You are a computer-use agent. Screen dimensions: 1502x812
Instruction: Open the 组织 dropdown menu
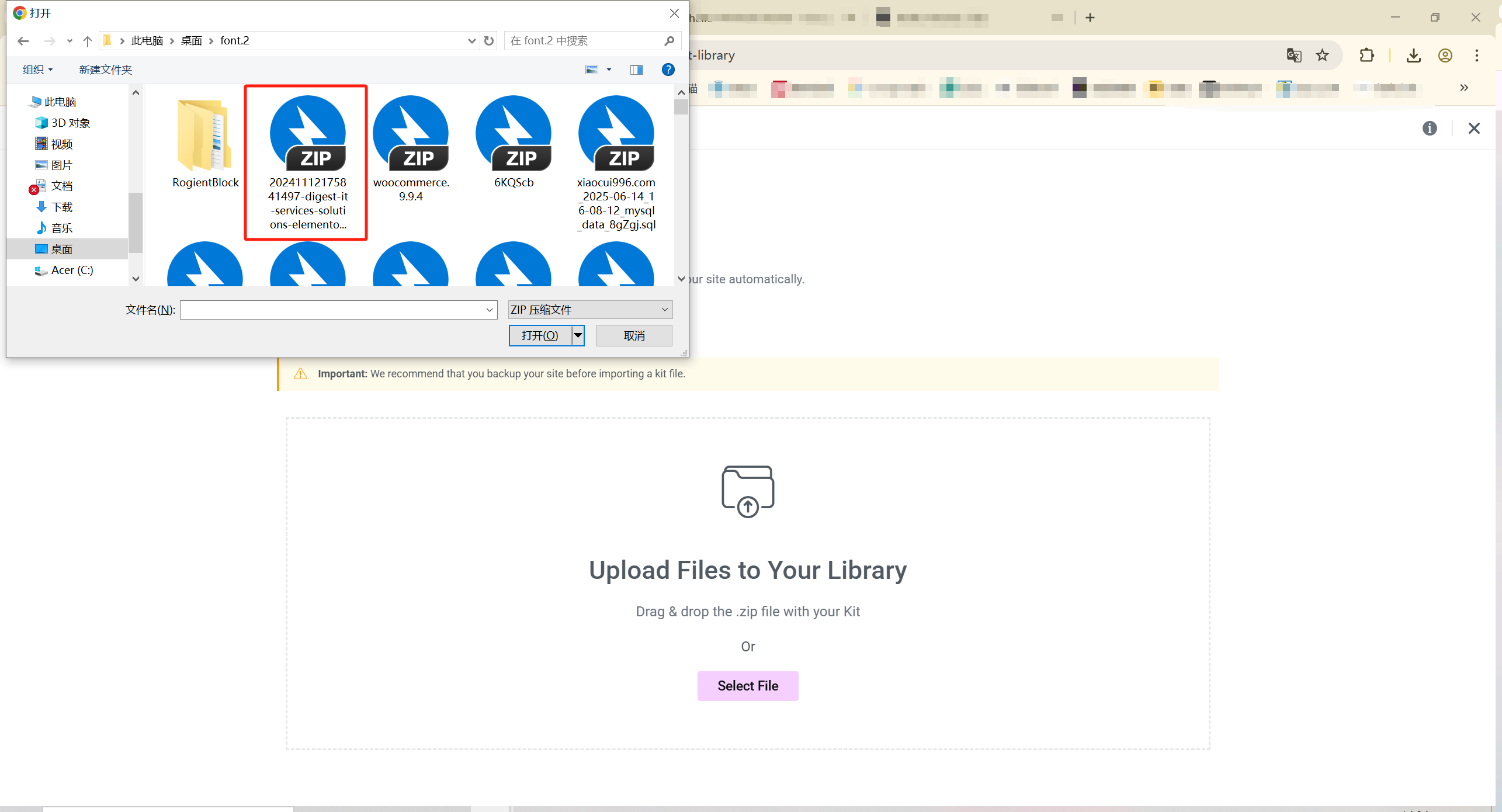point(37,70)
